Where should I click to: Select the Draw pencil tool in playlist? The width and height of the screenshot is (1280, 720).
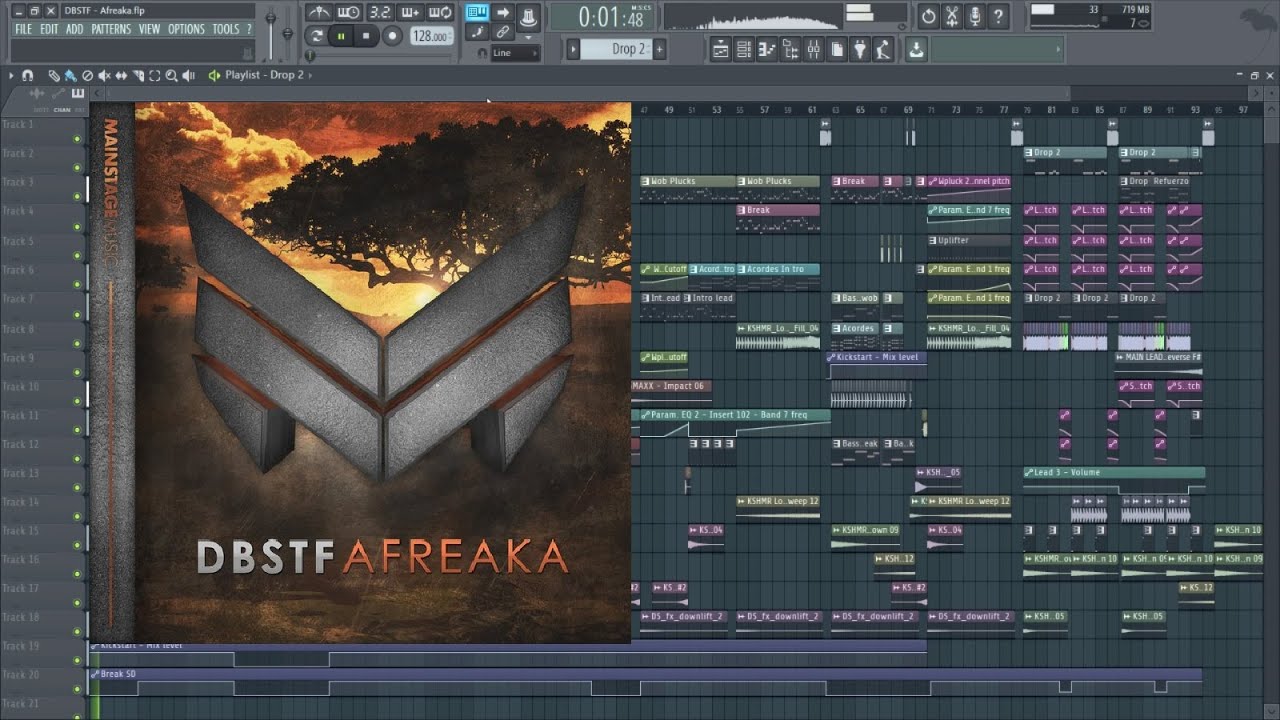pyautogui.click(x=54, y=76)
